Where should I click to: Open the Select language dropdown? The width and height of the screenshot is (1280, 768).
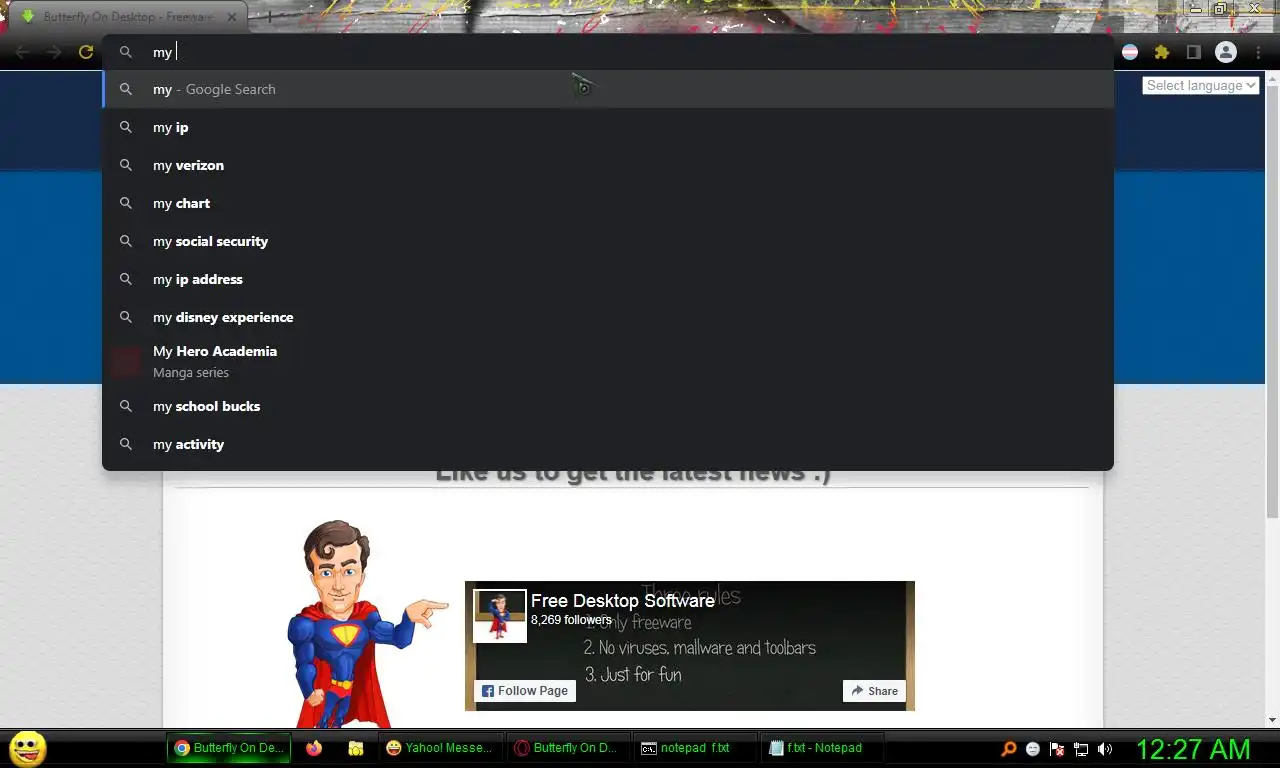tap(1201, 86)
